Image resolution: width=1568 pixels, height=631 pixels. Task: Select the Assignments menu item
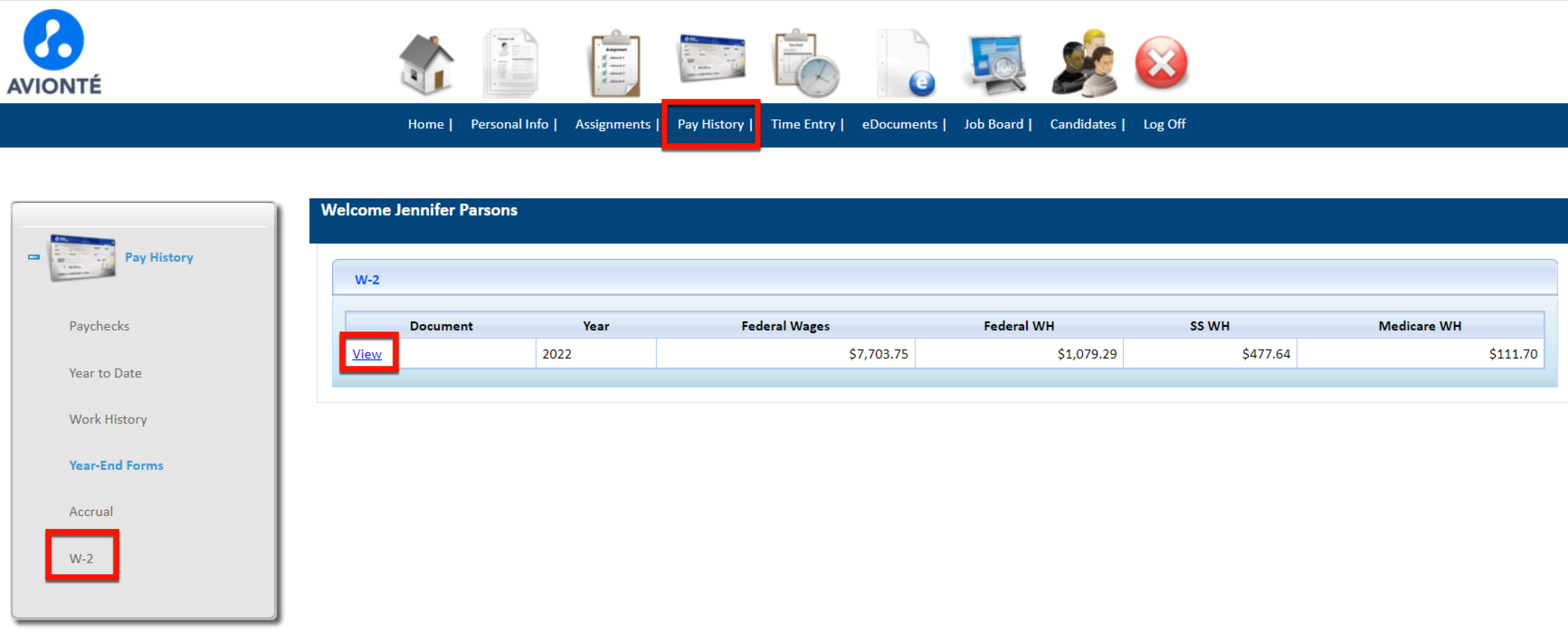click(613, 124)
